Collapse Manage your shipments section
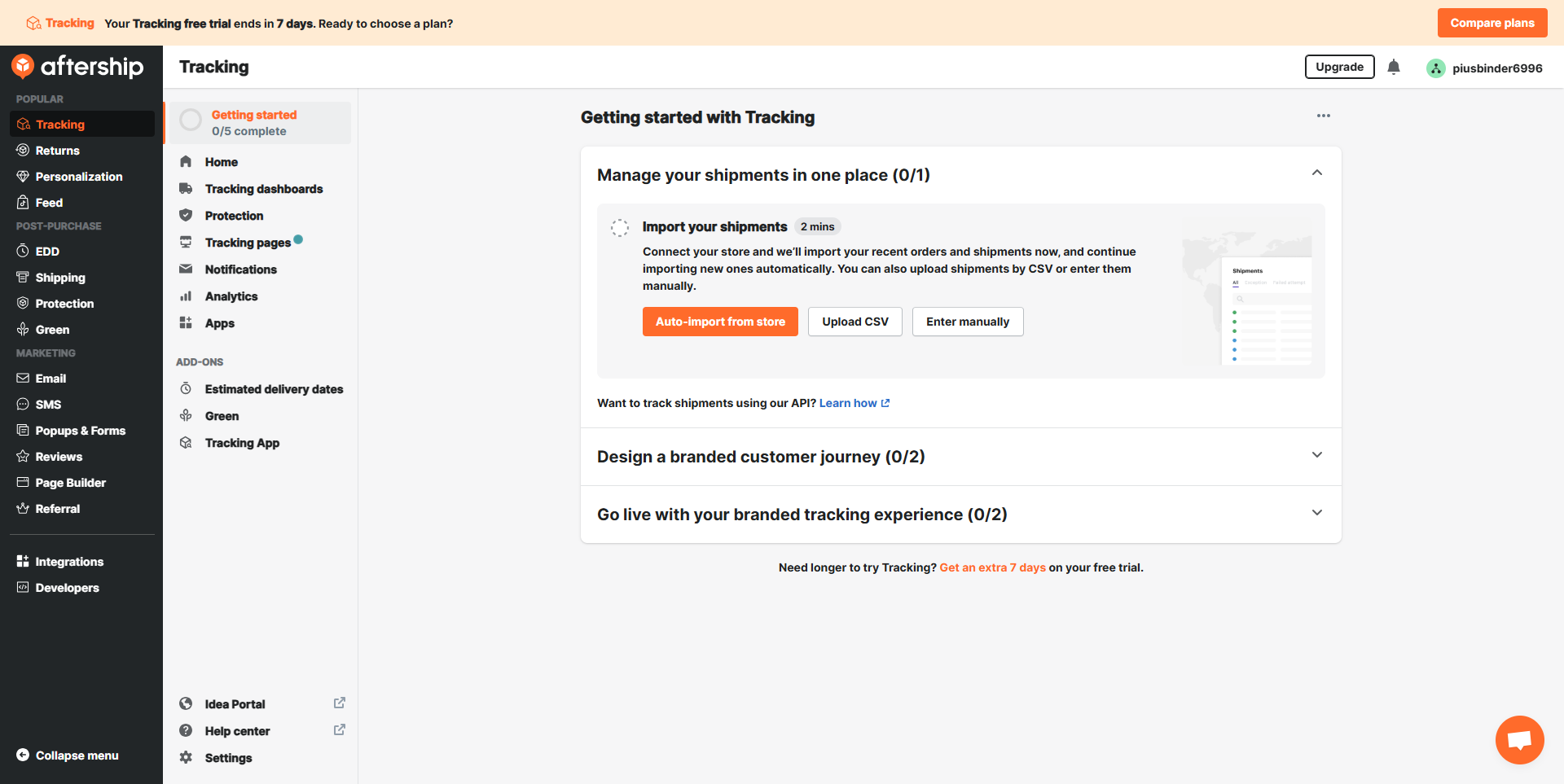The height and width of the screenshot is (784, 1564). click(1316, 173)
